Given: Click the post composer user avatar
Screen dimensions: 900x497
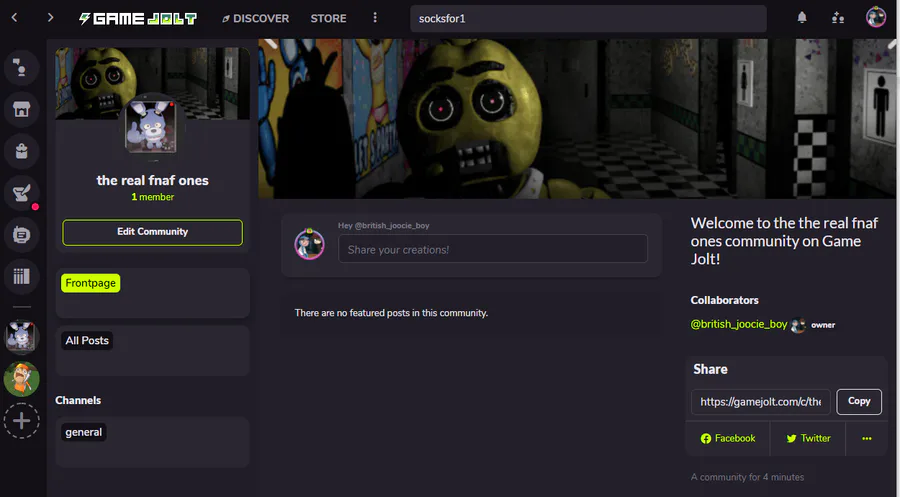Looking at the screenshot, I should 309,243.
